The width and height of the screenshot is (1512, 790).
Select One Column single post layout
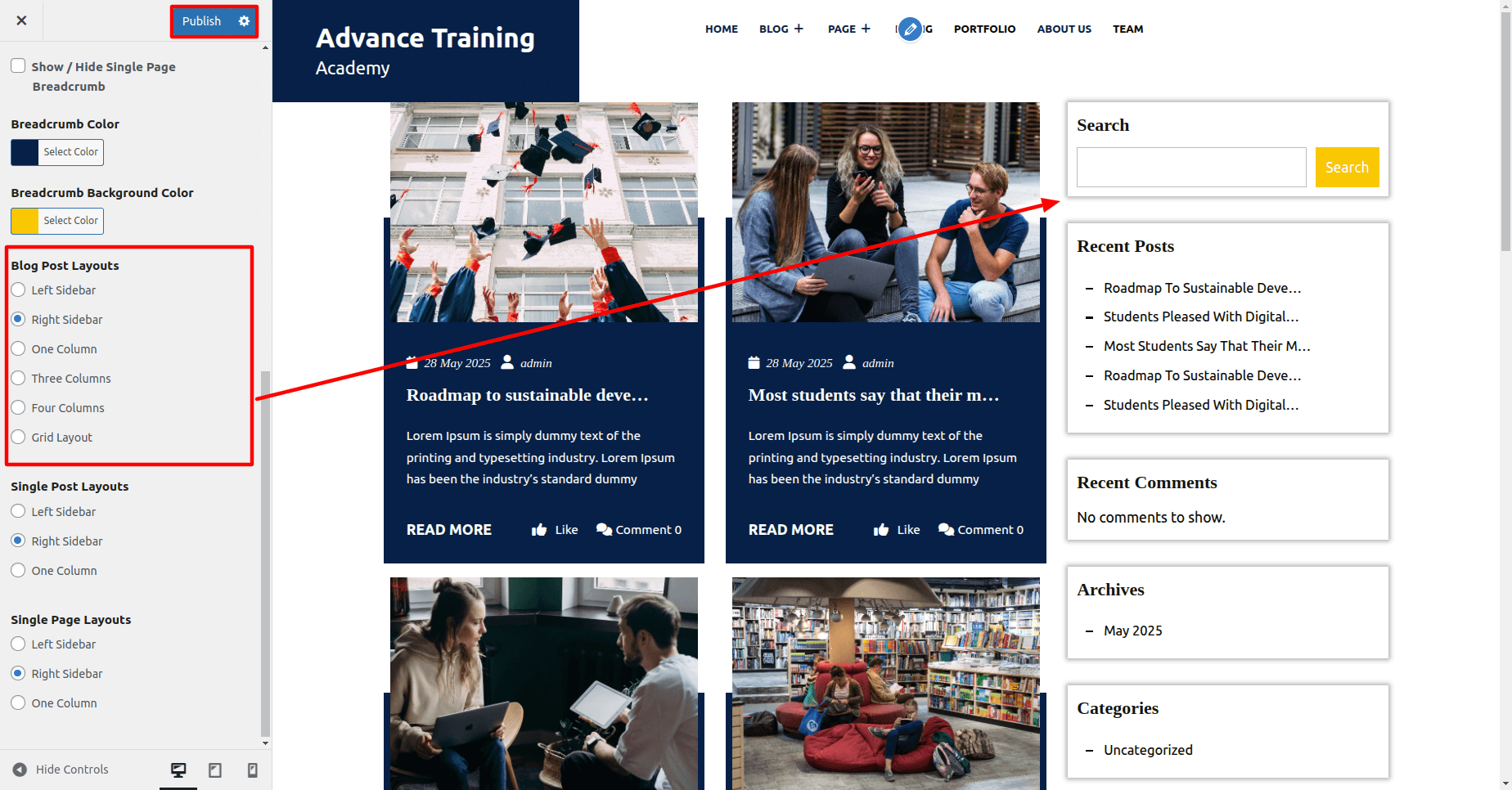point(18,570)
